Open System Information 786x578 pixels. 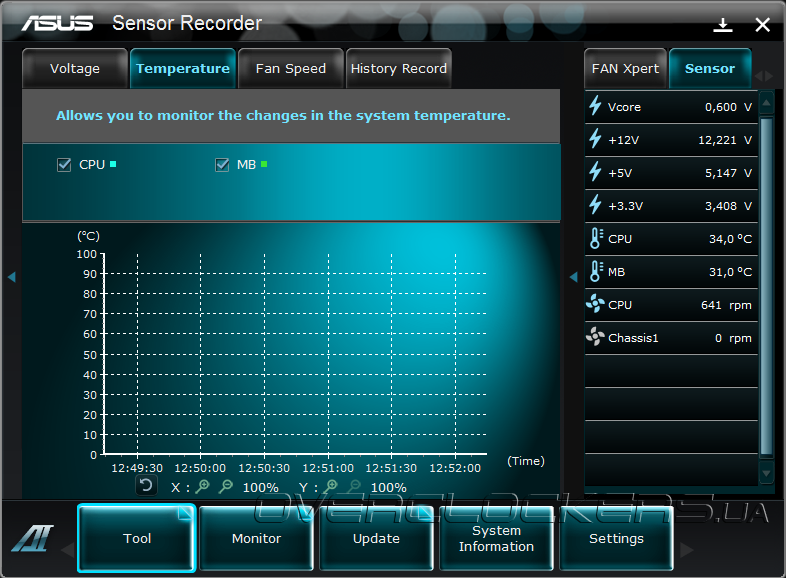(496, 538)
